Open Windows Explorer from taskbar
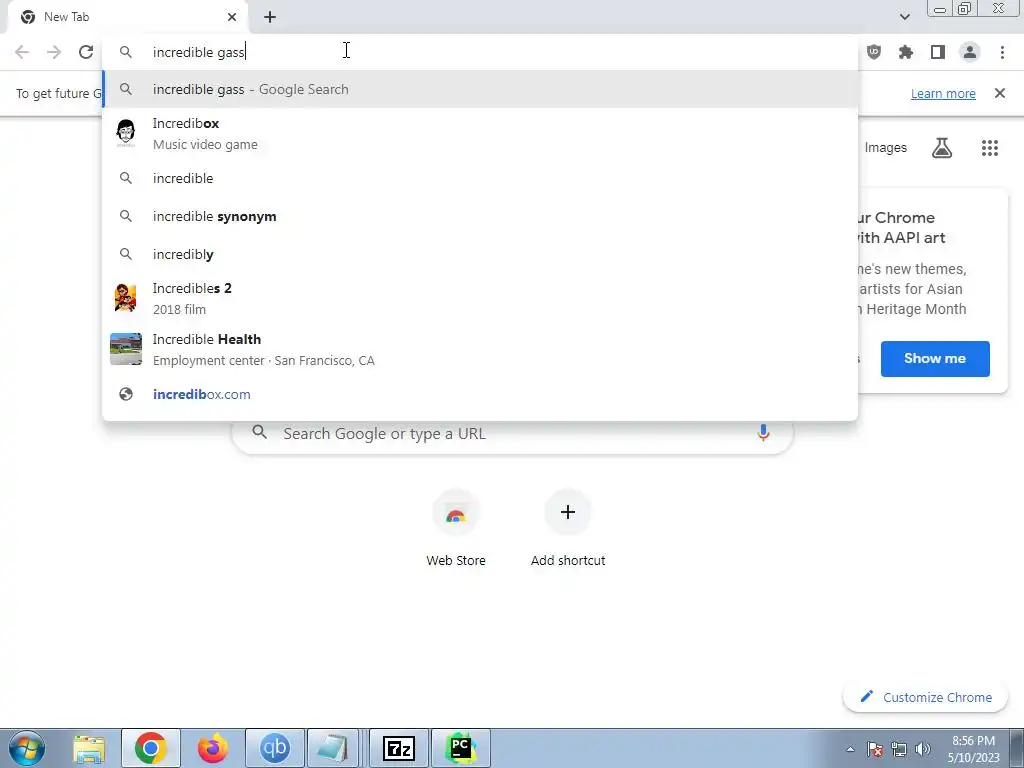The image size is (1024, 768). (89, 748)
